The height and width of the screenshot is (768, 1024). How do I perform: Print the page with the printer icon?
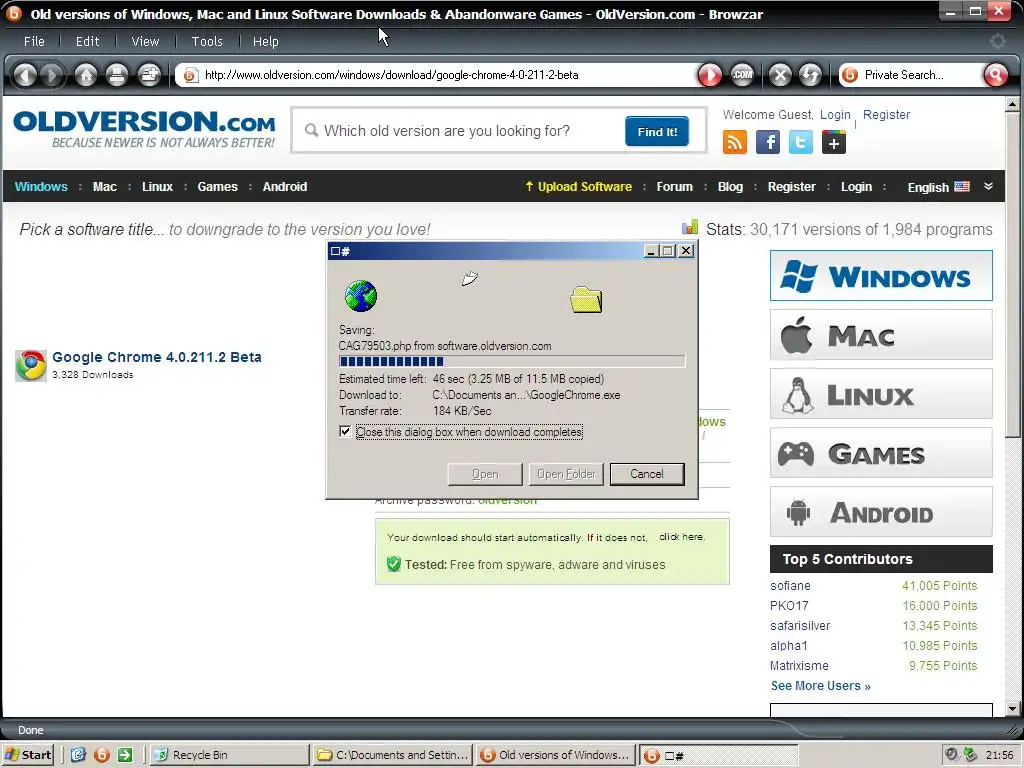(x=117, y=75)
